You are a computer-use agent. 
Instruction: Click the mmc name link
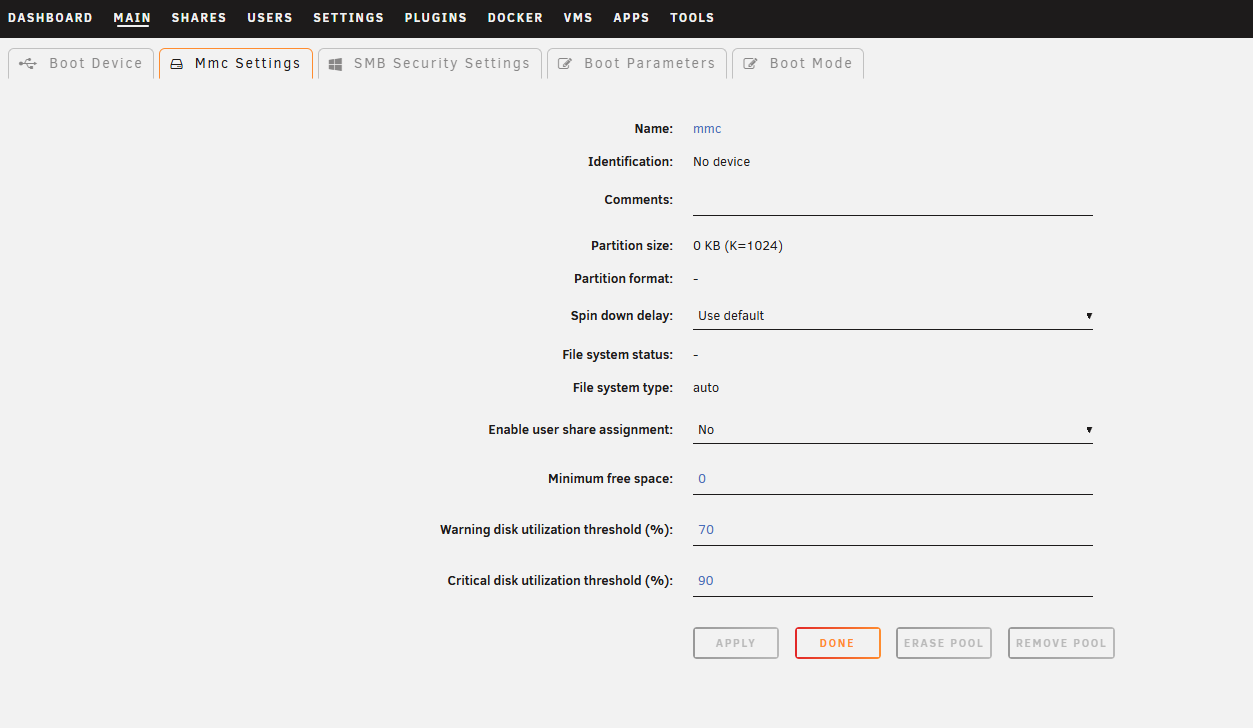(707, 129)
